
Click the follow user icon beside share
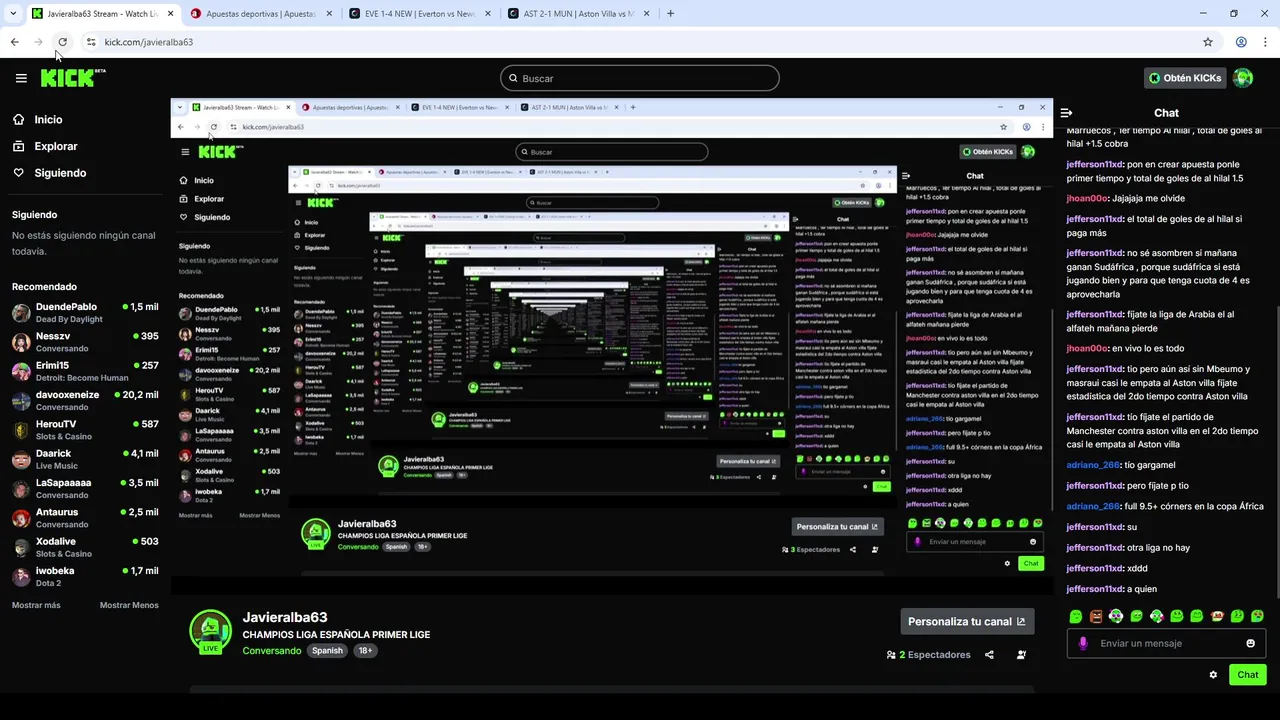click(x=1021, y=655)
